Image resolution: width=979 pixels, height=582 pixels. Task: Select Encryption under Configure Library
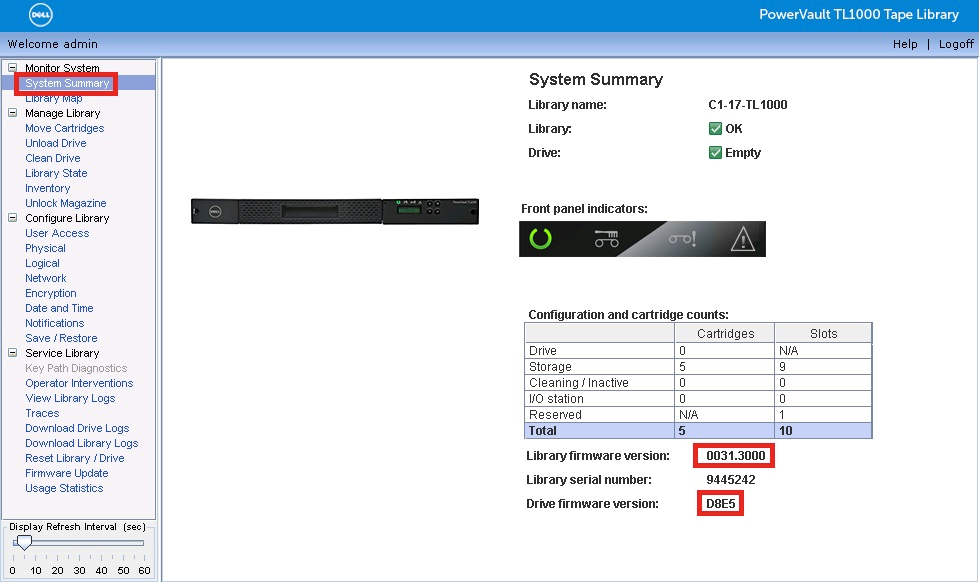pyautogui.click(x=50, y=292)
